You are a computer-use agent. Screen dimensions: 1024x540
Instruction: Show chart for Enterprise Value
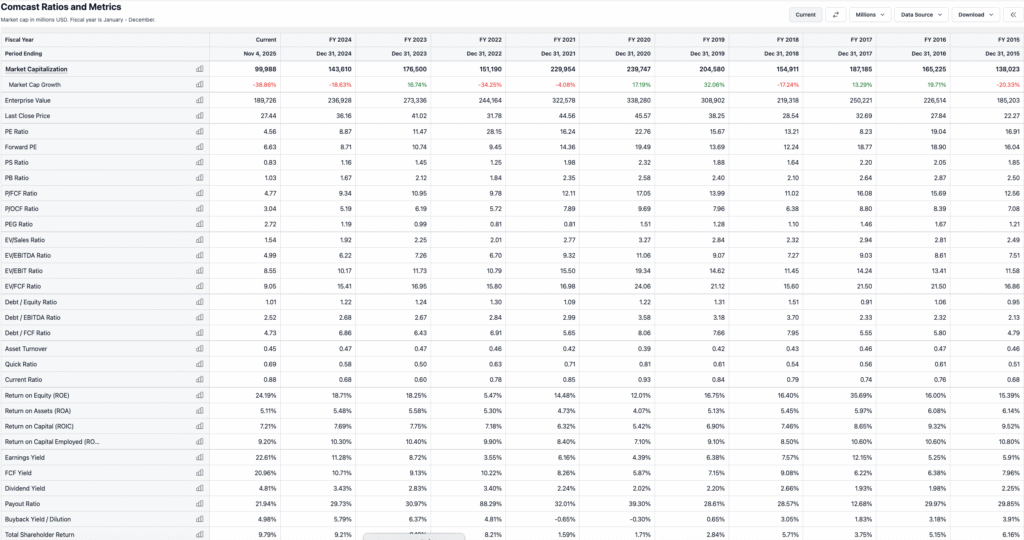point(200,100)
